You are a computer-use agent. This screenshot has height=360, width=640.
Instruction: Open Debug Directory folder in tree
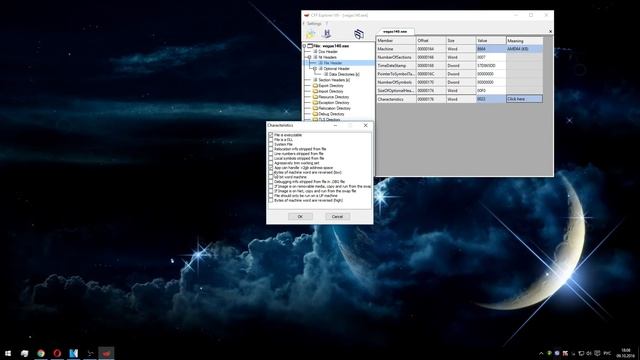coord(331,114)
